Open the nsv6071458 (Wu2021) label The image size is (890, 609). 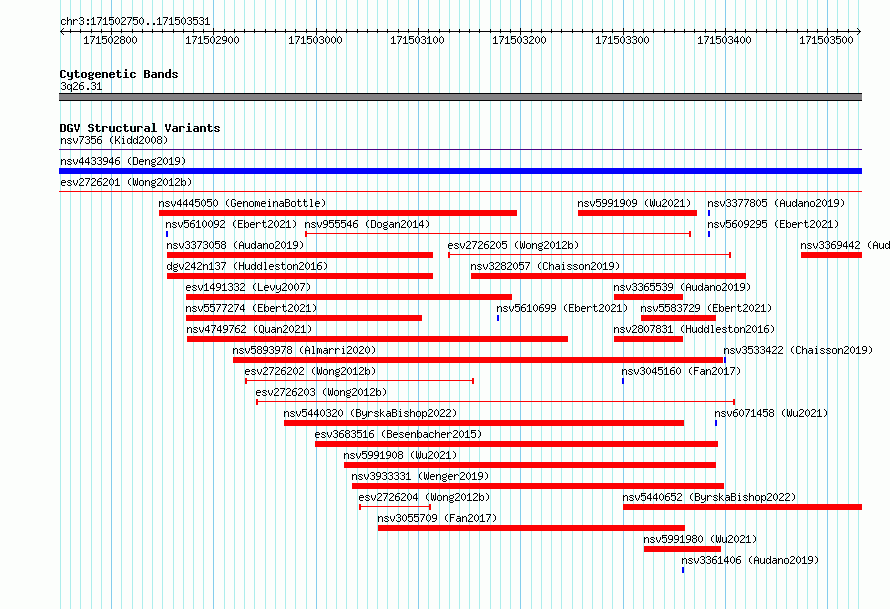click(x=771, y=413)
